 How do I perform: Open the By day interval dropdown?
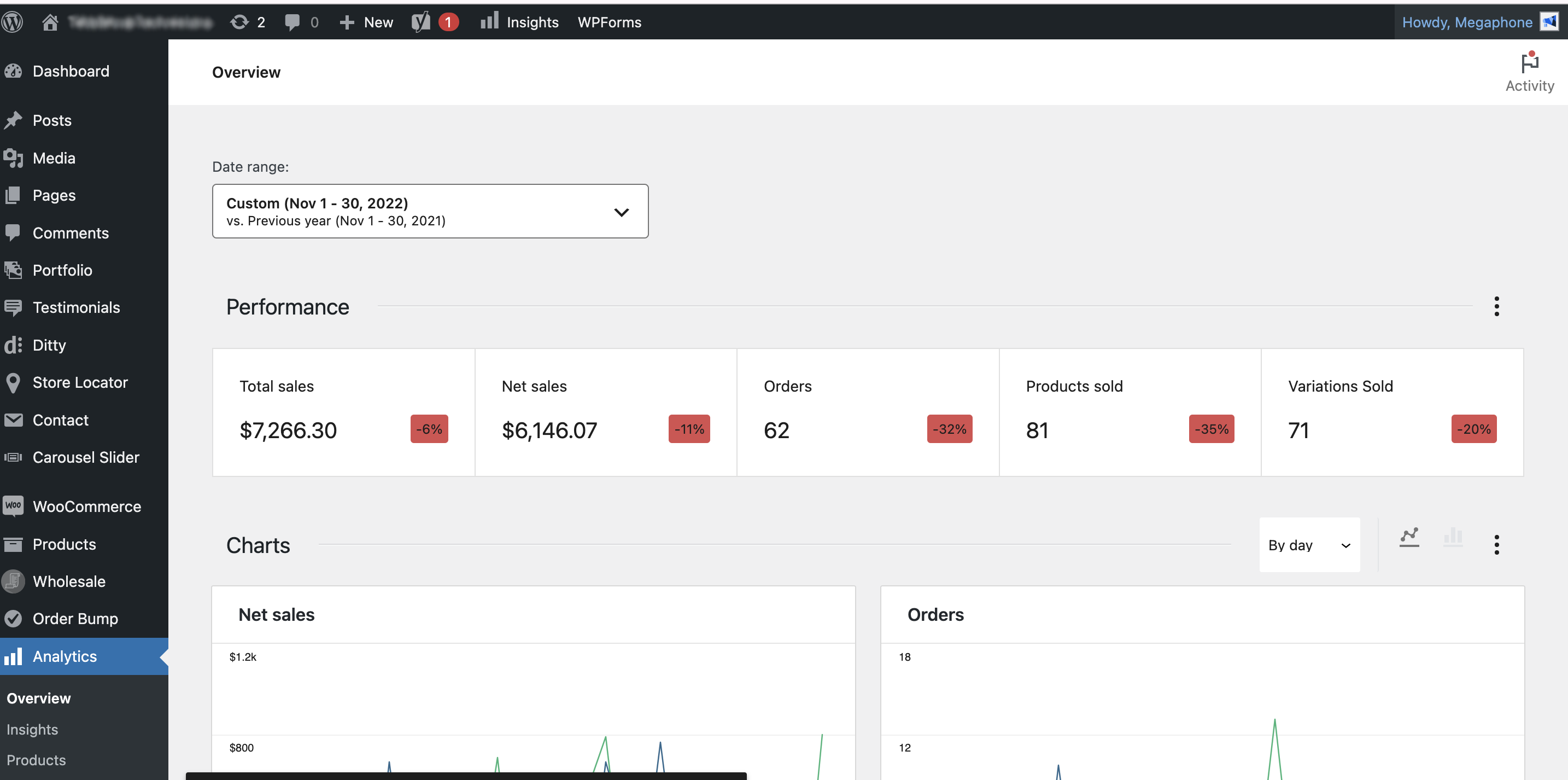click(1309, 545)
